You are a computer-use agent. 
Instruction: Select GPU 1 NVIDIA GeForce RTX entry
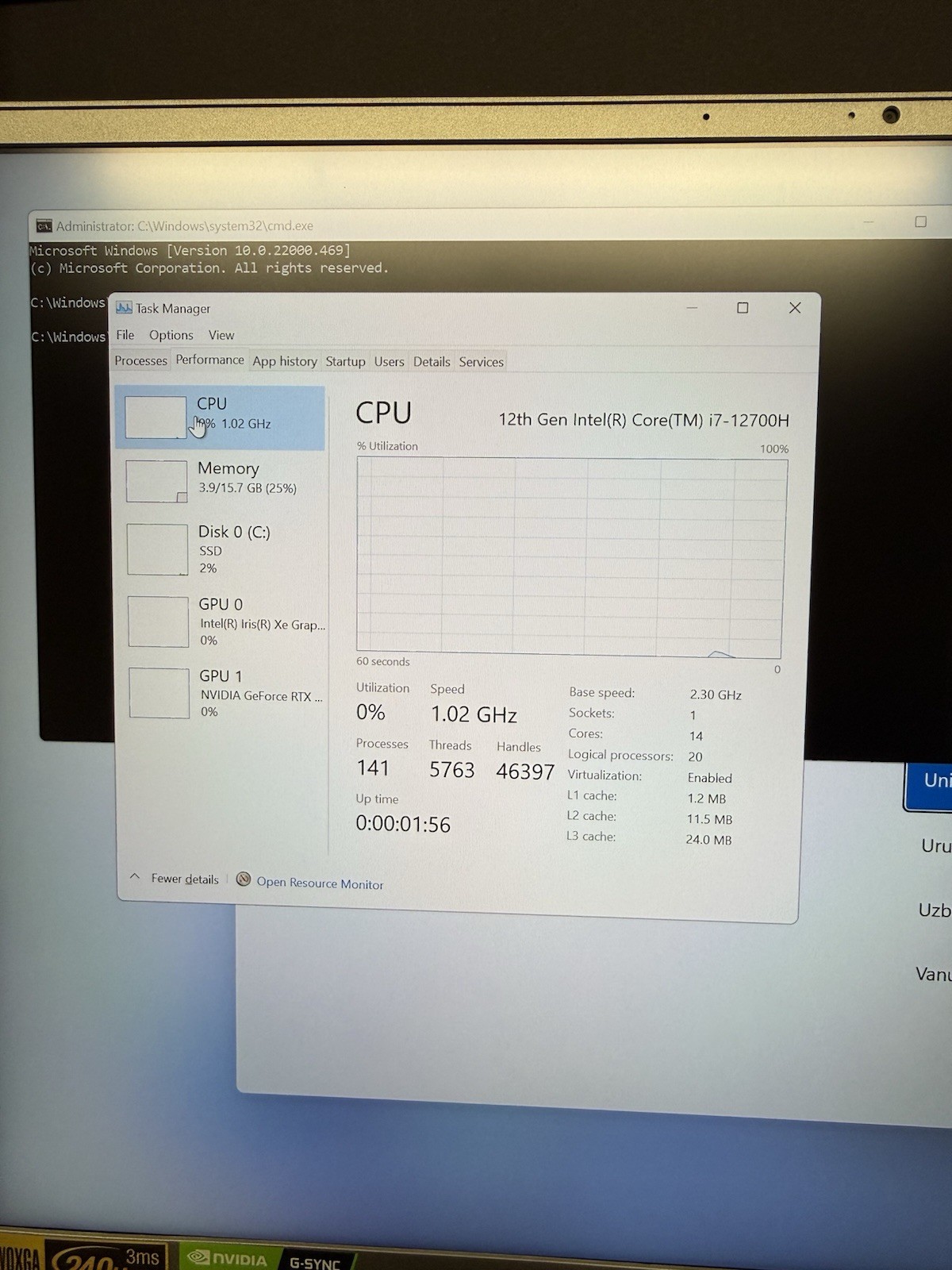coord(225,692)
